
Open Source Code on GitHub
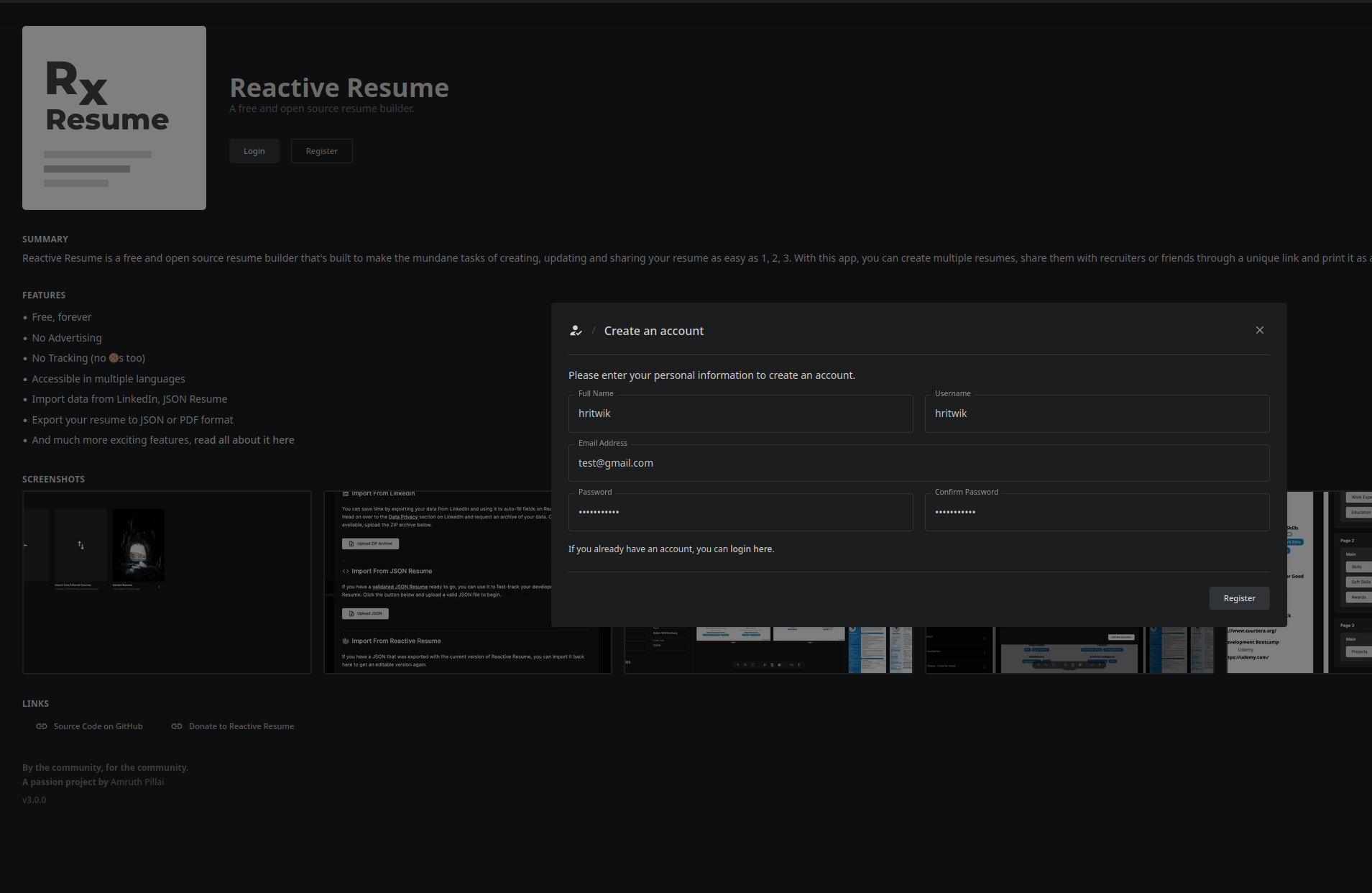click(98, 726)
